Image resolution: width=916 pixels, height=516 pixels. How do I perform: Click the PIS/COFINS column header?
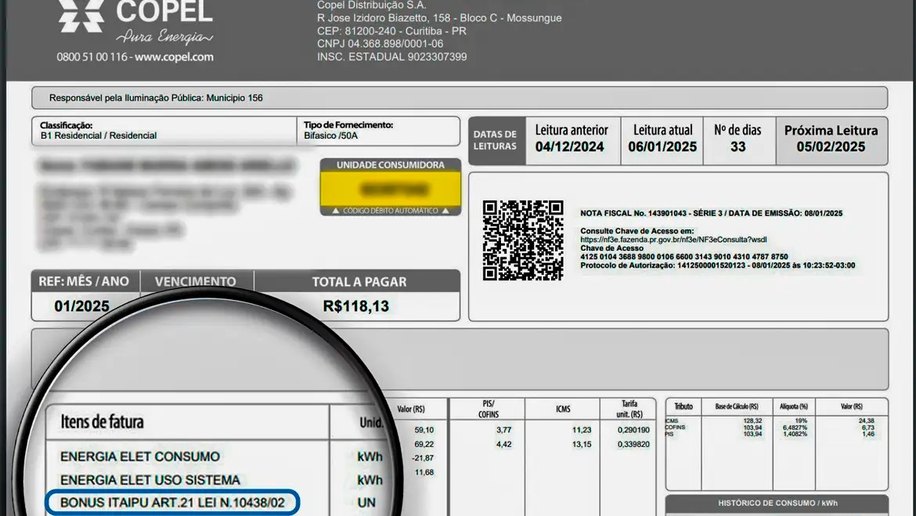click(x=488, y=409)
